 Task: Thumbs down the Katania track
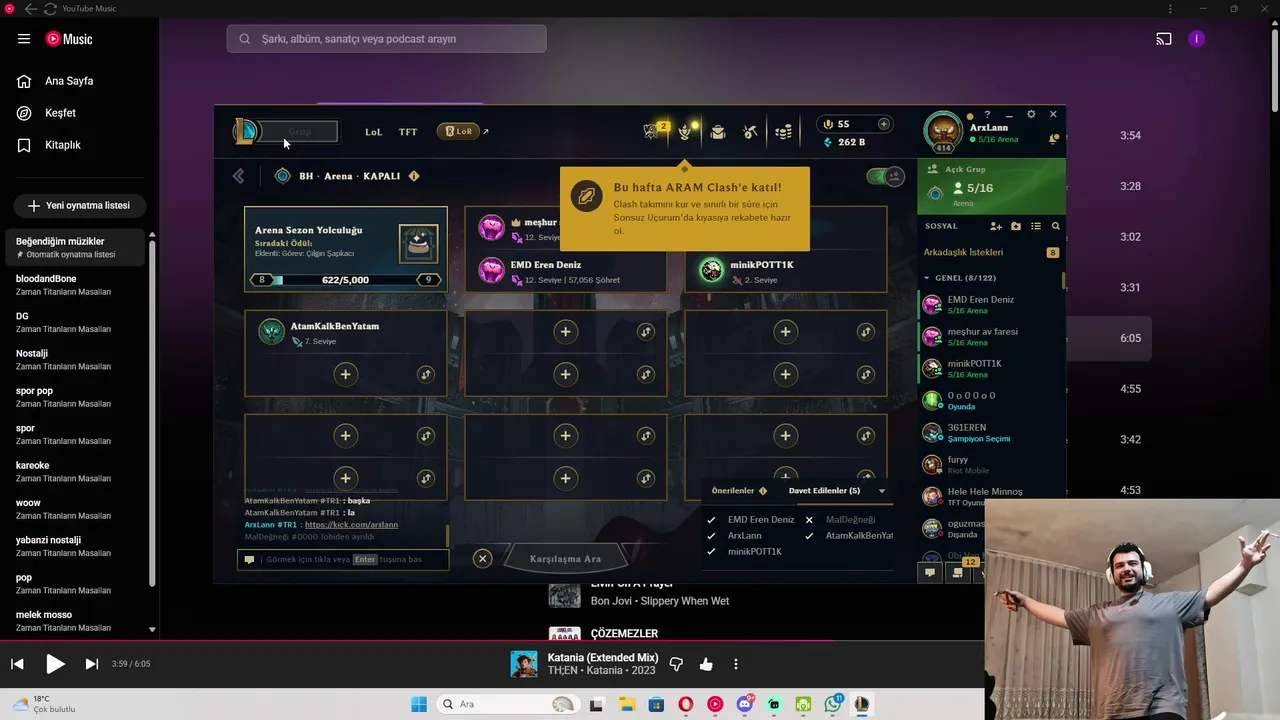[x=676, y=664]
